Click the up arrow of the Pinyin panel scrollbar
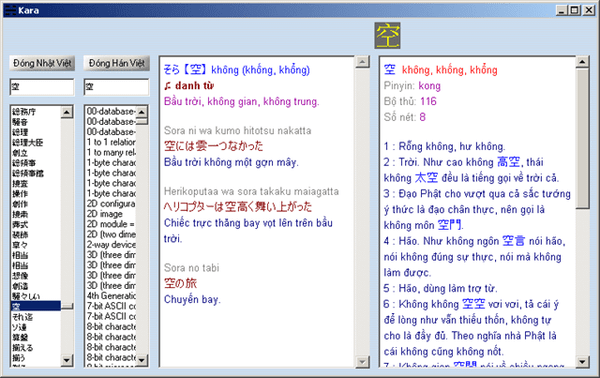 click(582, 62)
